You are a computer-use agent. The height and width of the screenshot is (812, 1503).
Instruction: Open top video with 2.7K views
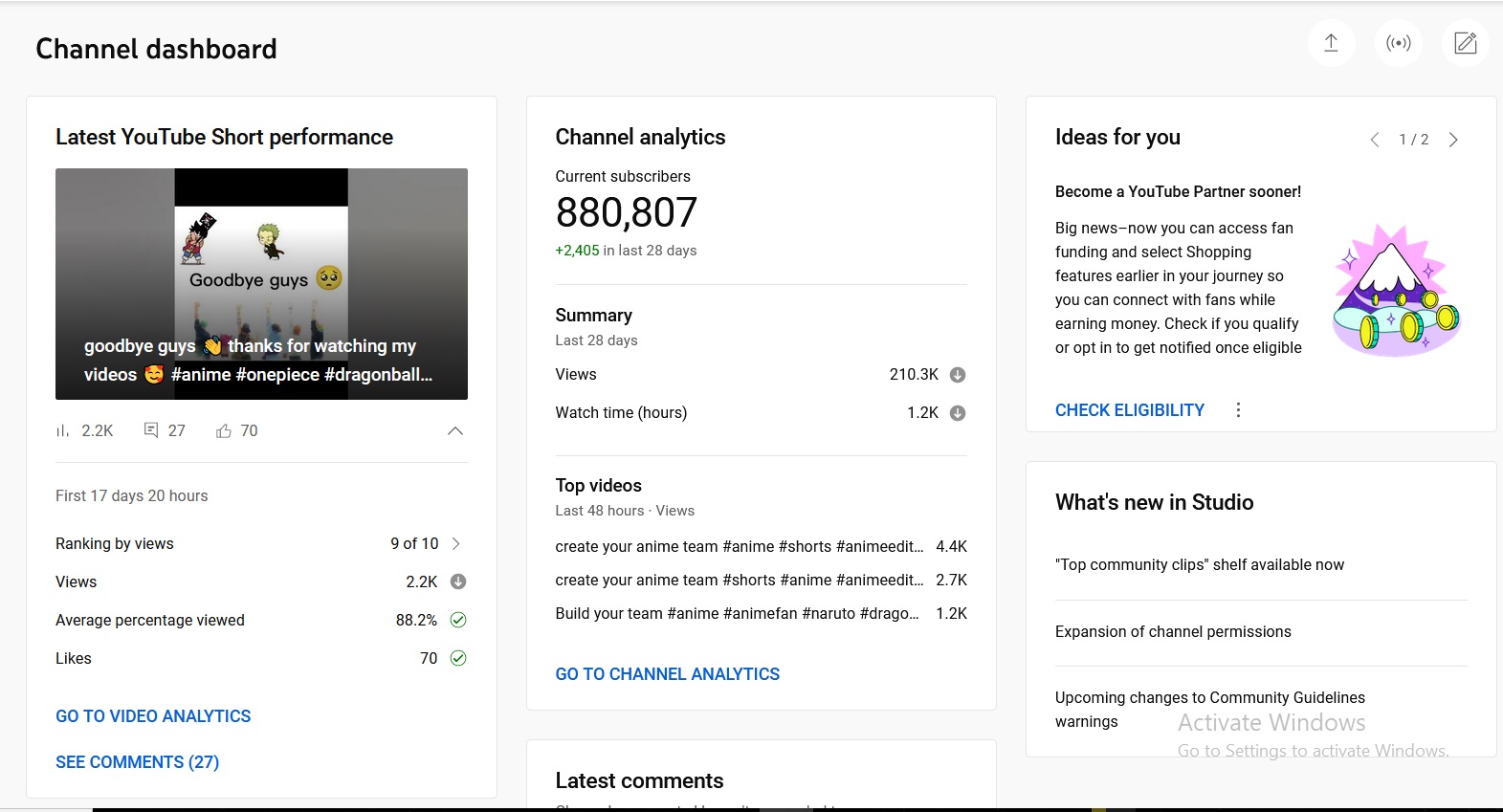click(762, 581)
